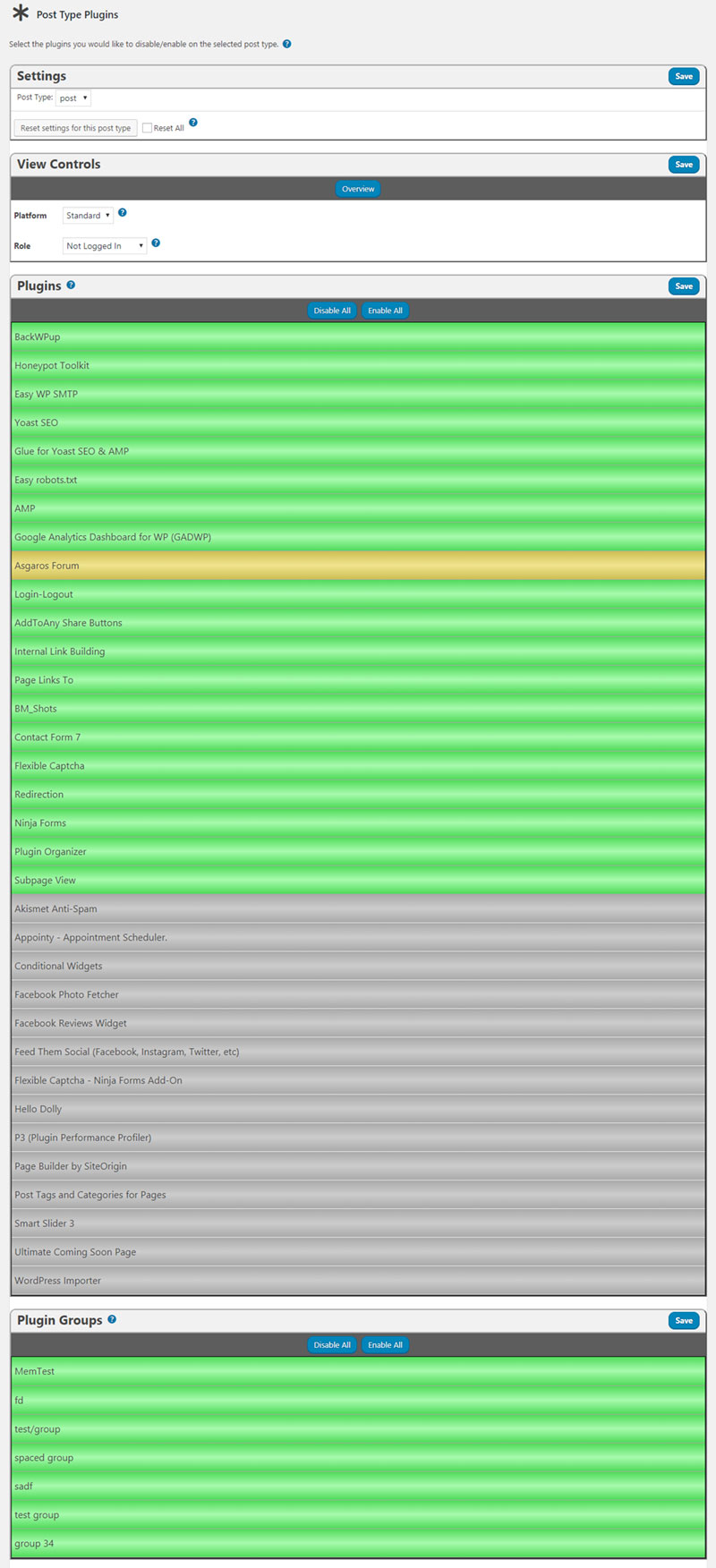Viewport: 716px width, 1568px height.
Task: Enable the Hello Dolly row
Action: pyautogui.click(x=358, y=1109)
